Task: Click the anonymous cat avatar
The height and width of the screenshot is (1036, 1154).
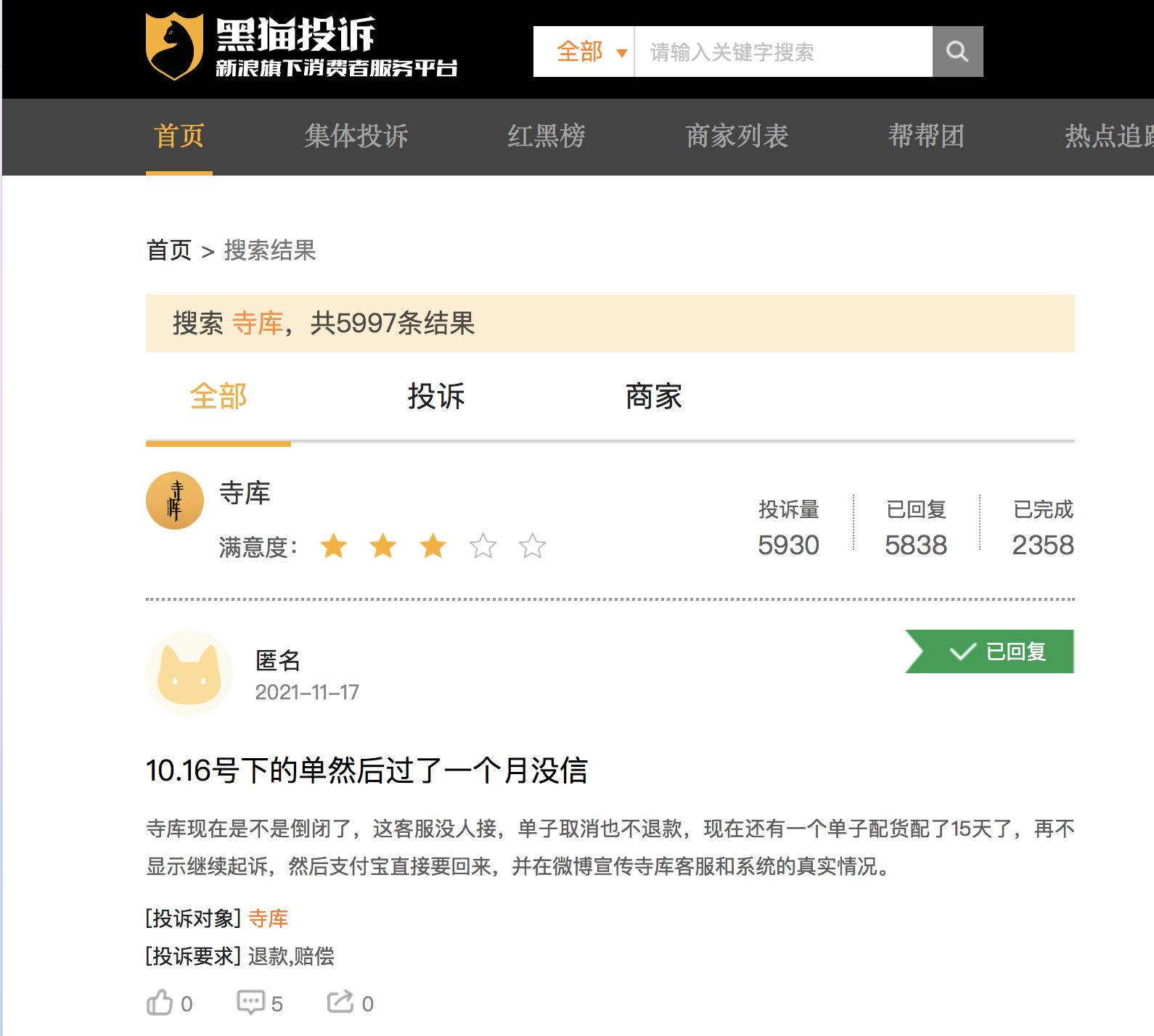Action: (x=189, y=673)
